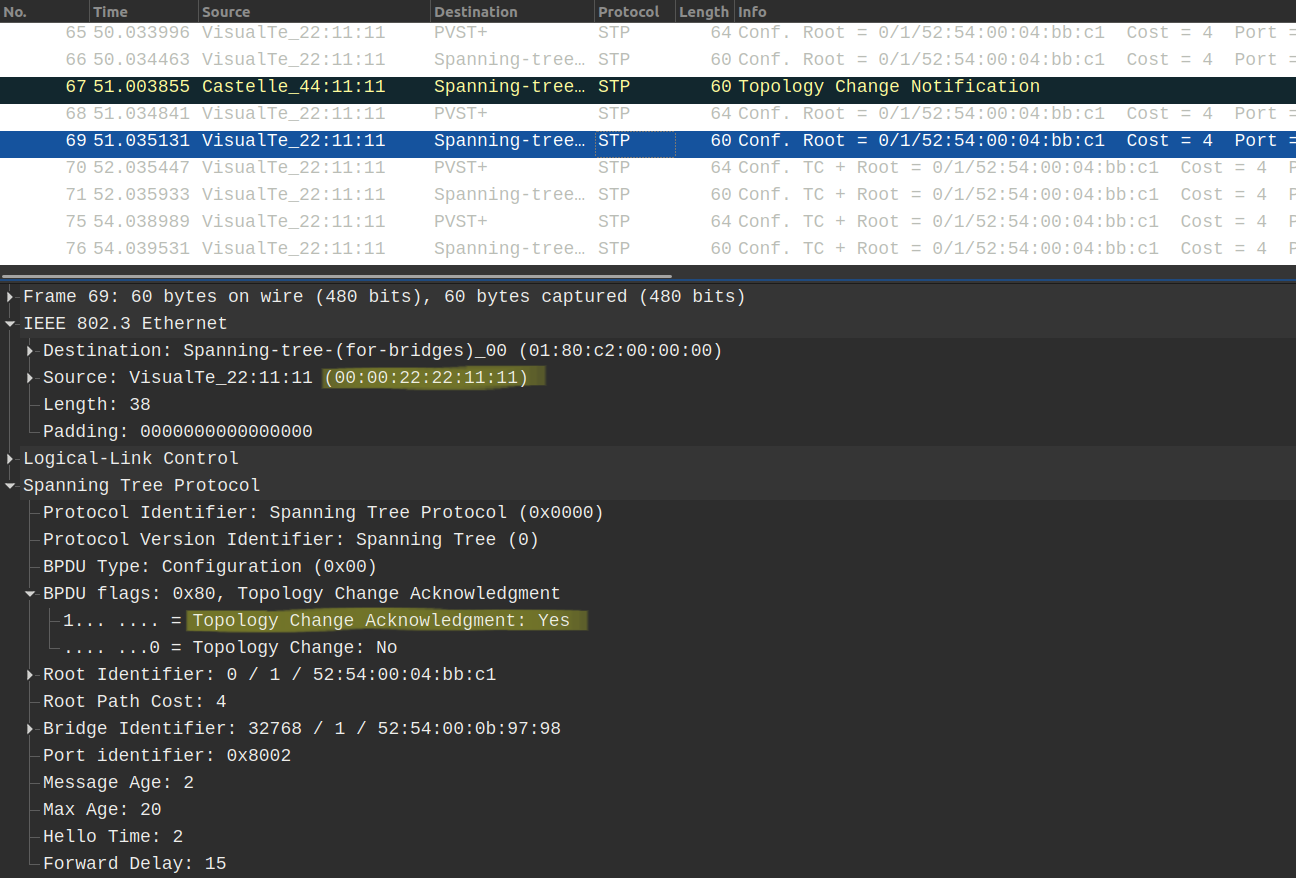Screen dimensions: 1296x878
Task: Select the Forward Delay: 15 field
Action: click(134, 864)
